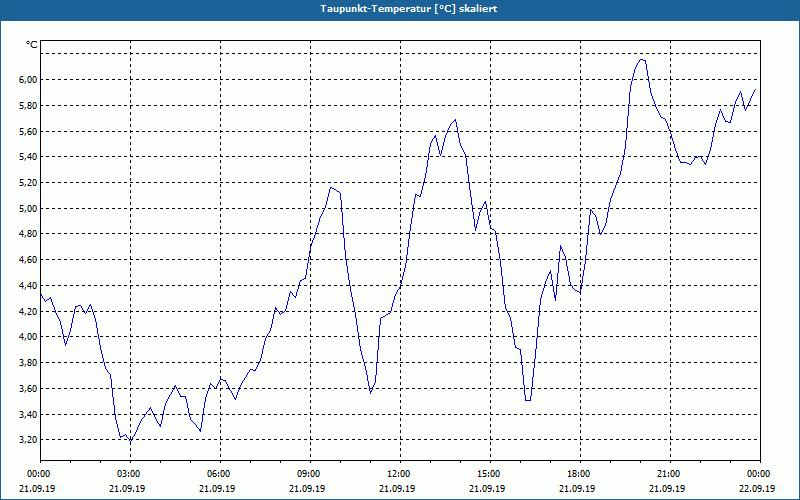800x500 pixels.
Task: Click the 4,20 y-axis label
Action: 29,311
